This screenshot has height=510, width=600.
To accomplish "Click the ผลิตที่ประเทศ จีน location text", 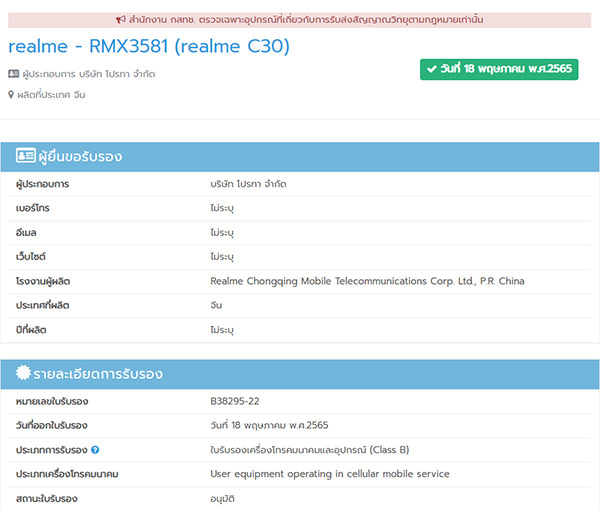I will coord(51,95).
